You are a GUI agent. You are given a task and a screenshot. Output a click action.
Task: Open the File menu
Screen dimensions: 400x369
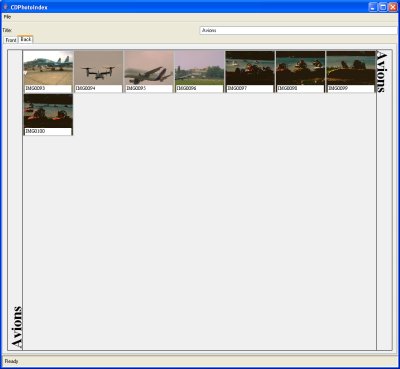7,17
